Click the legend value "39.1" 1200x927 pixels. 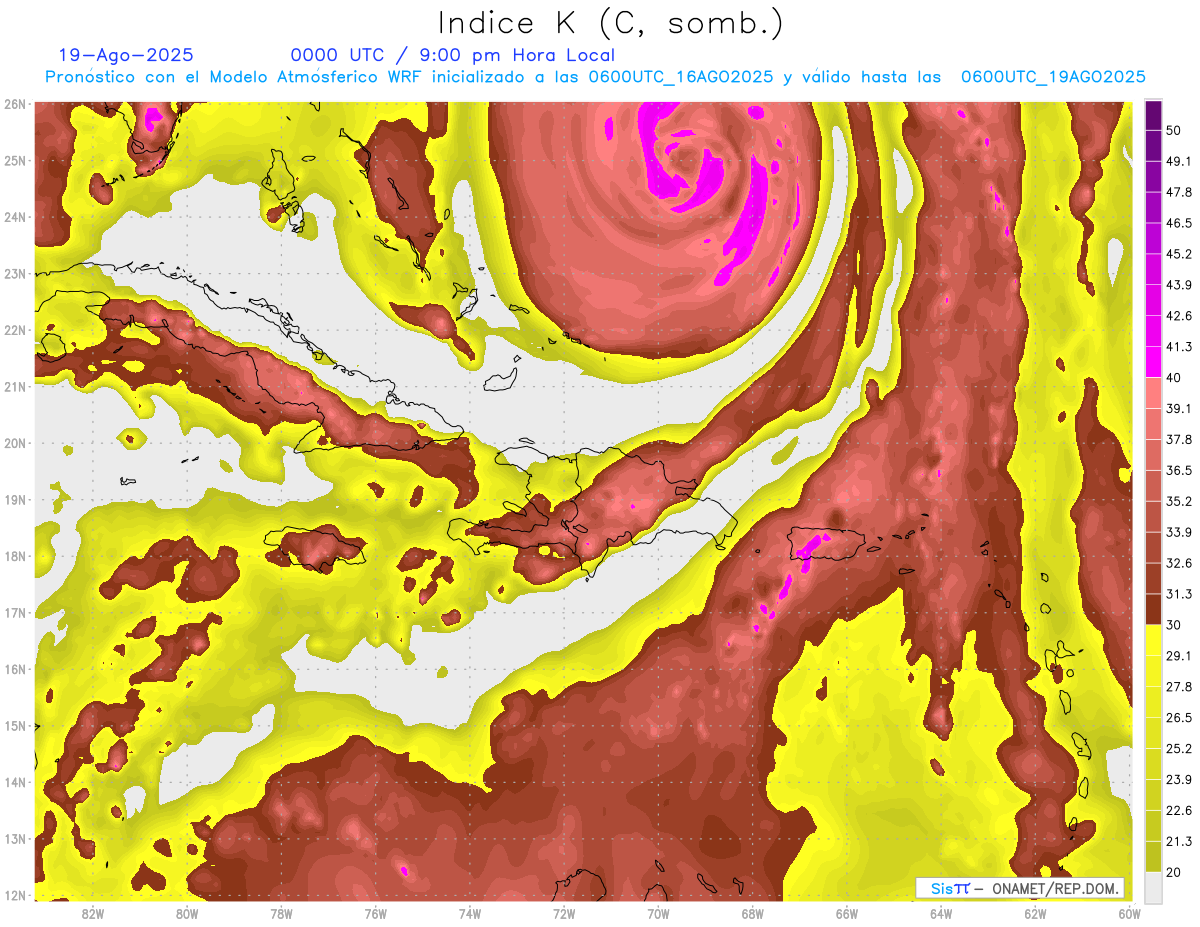point(1179,408)
